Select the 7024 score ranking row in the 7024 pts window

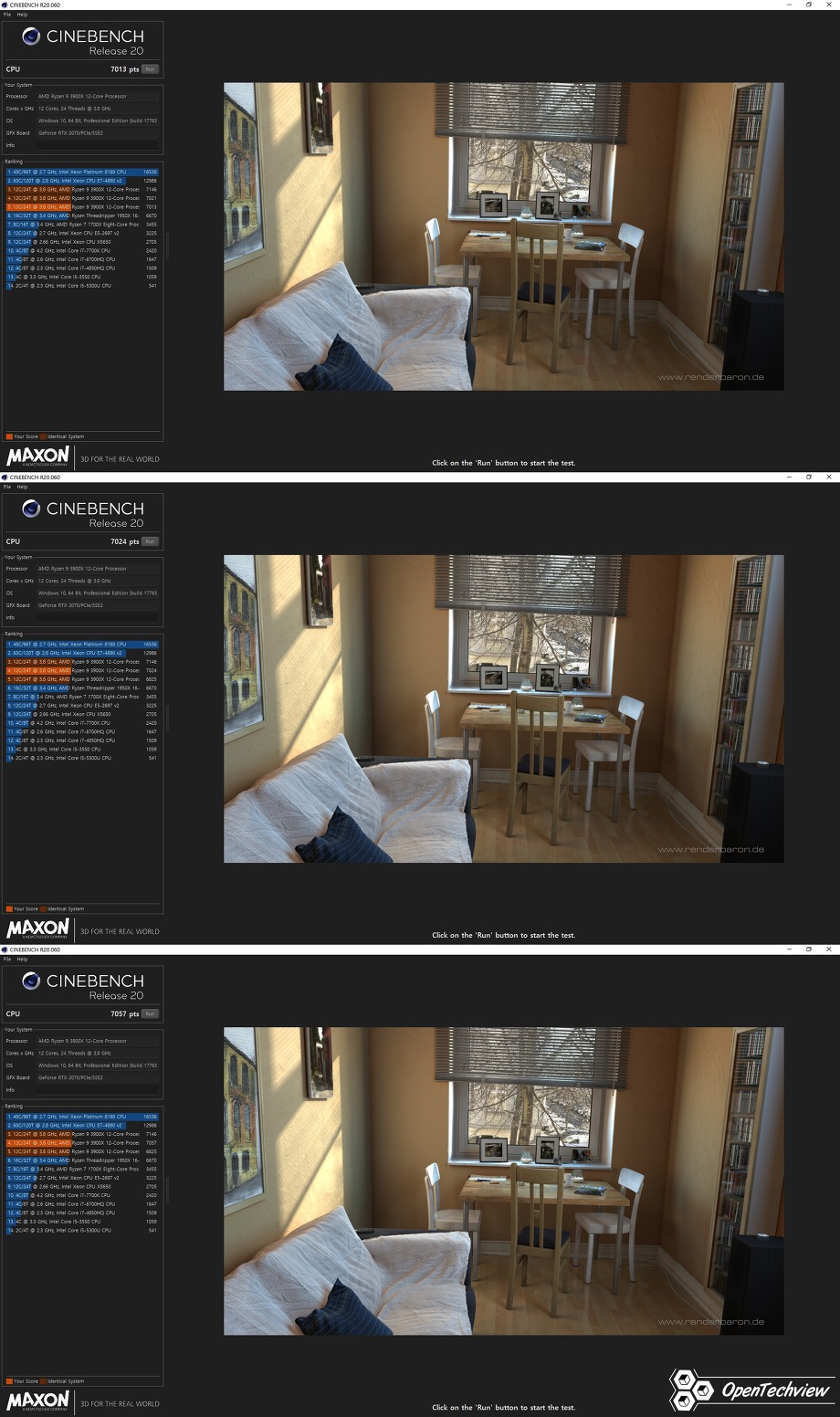point(82,670)
